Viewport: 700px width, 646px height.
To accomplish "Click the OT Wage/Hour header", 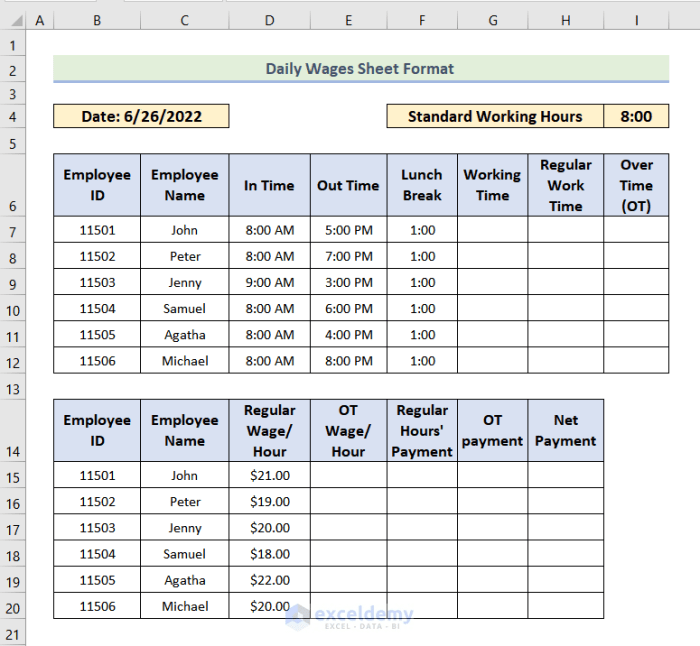I will pos(349,431).
